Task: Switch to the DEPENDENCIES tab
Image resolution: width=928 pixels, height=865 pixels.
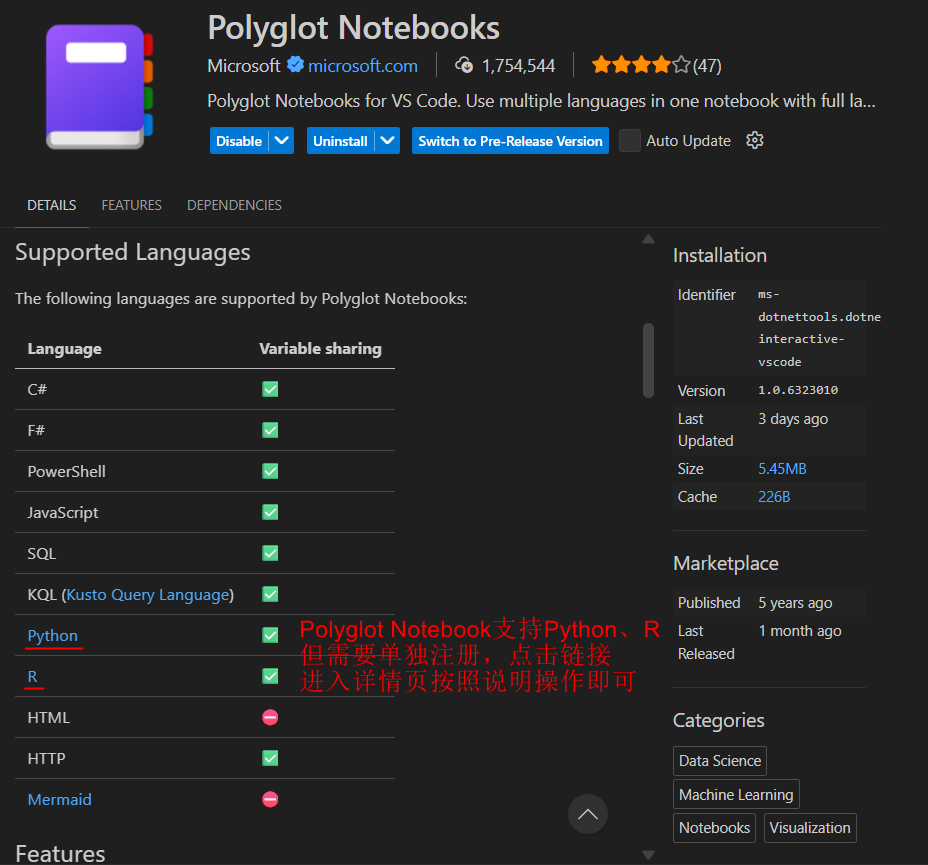Action: [234, 205]
